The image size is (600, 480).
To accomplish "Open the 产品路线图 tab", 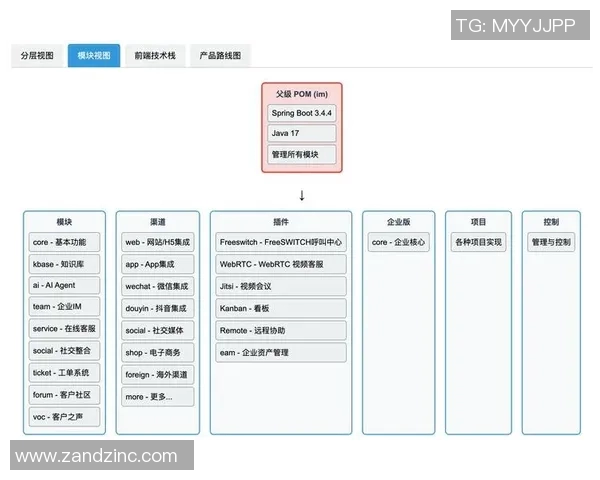I will (220, 56).
